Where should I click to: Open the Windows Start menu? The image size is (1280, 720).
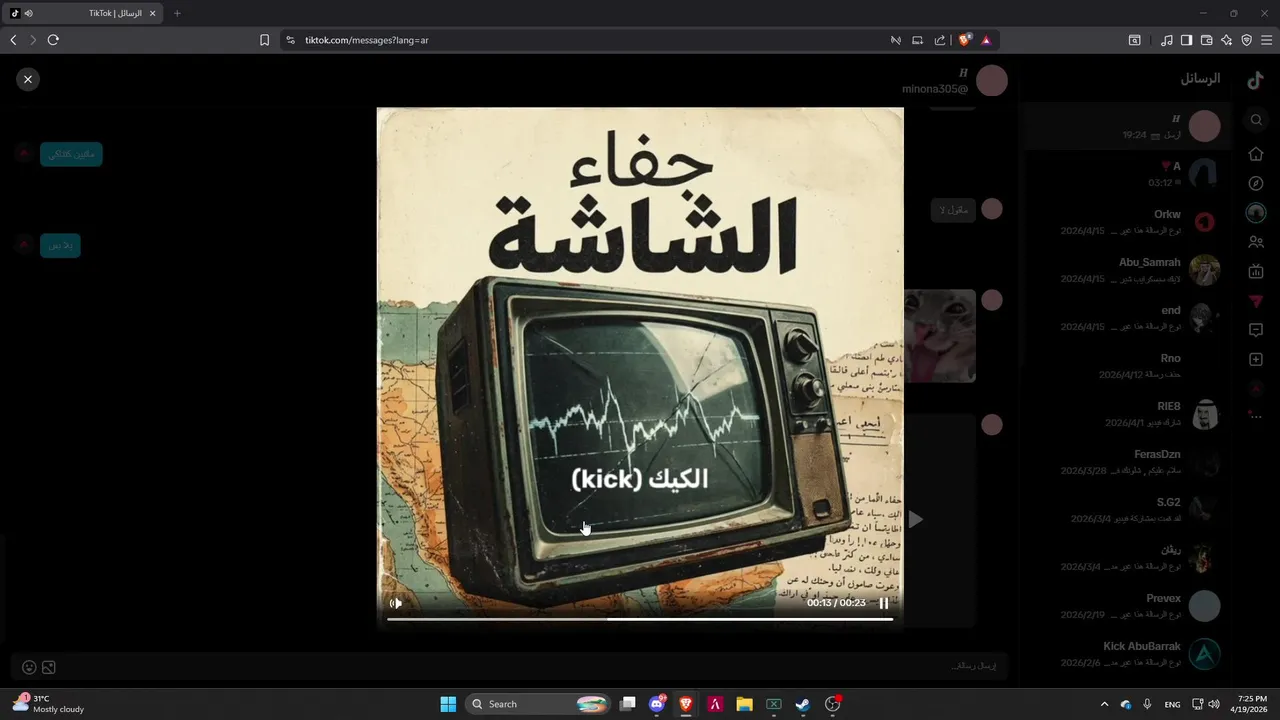click(x=448, y=704)
